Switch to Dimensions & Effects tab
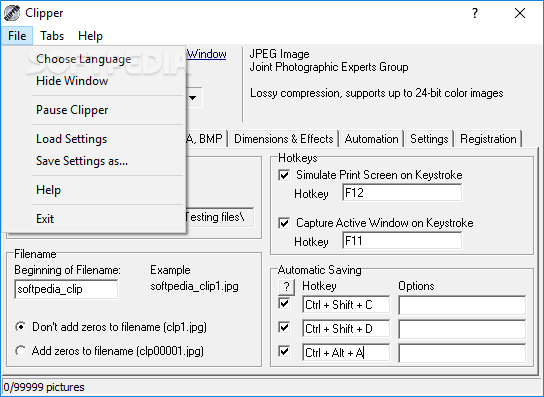The width and height of the screenshot is (544, 397). coord(283,139)
